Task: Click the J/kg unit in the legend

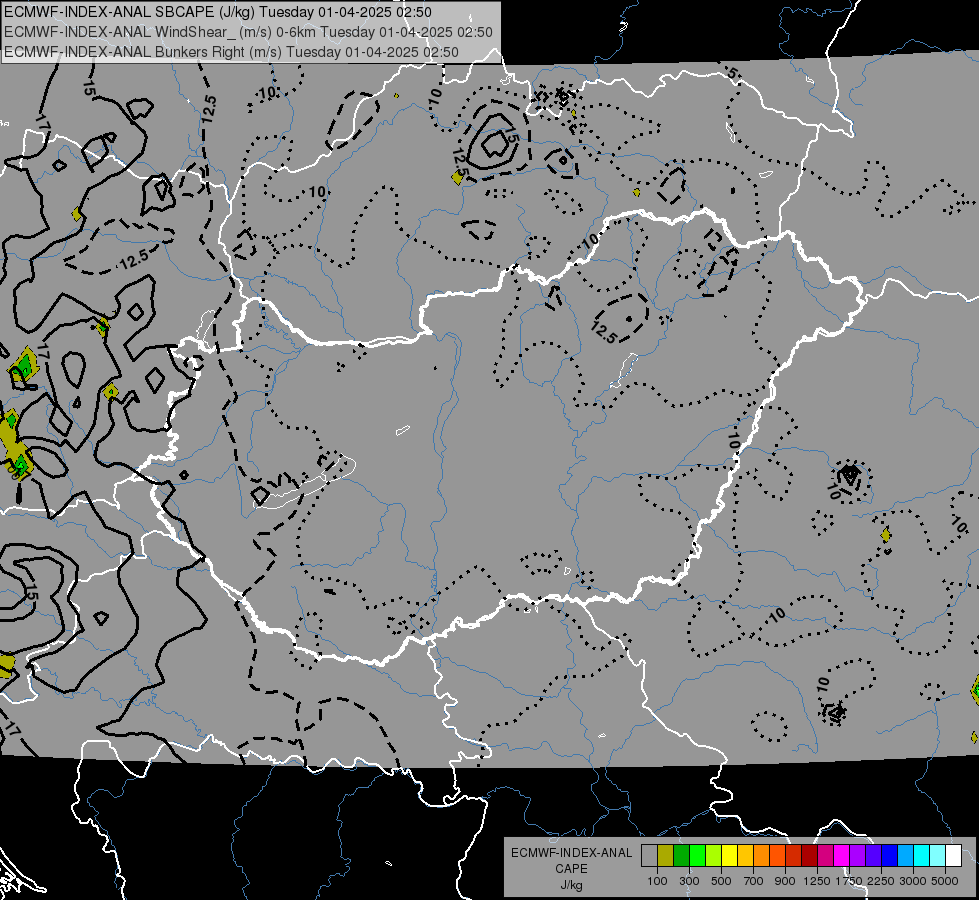Action: [x=571, y=885]
